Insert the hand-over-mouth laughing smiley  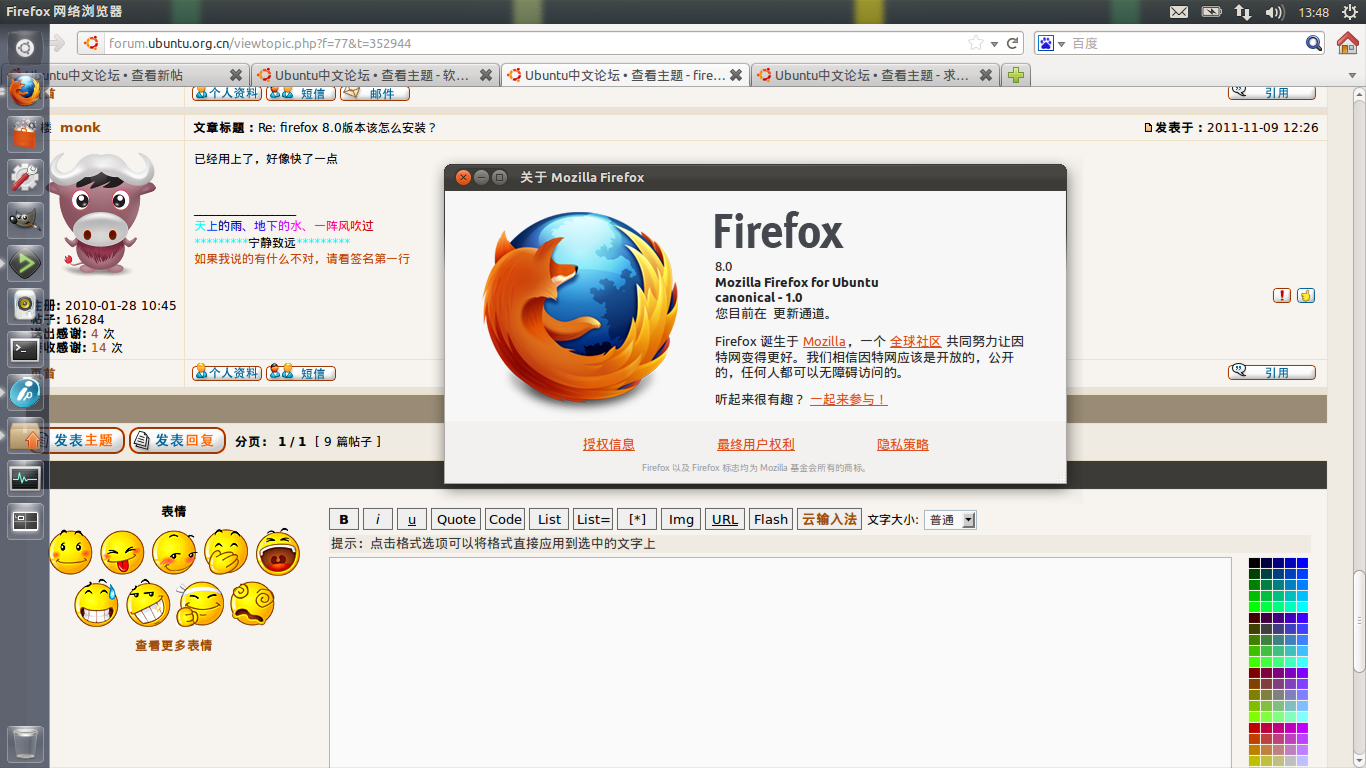pyautogui.click(x=226, y=553)
